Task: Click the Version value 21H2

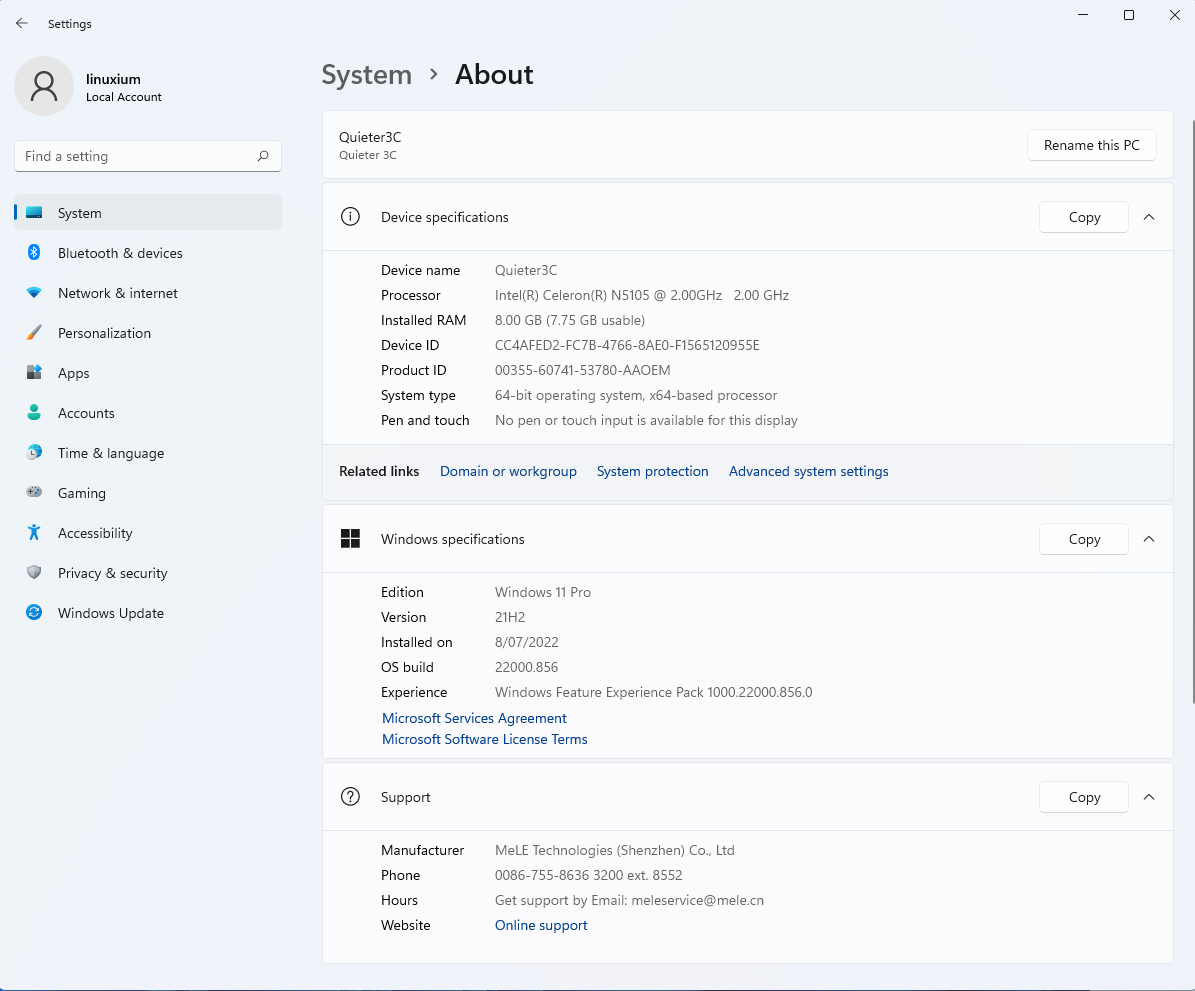Action: pos(510,617)
